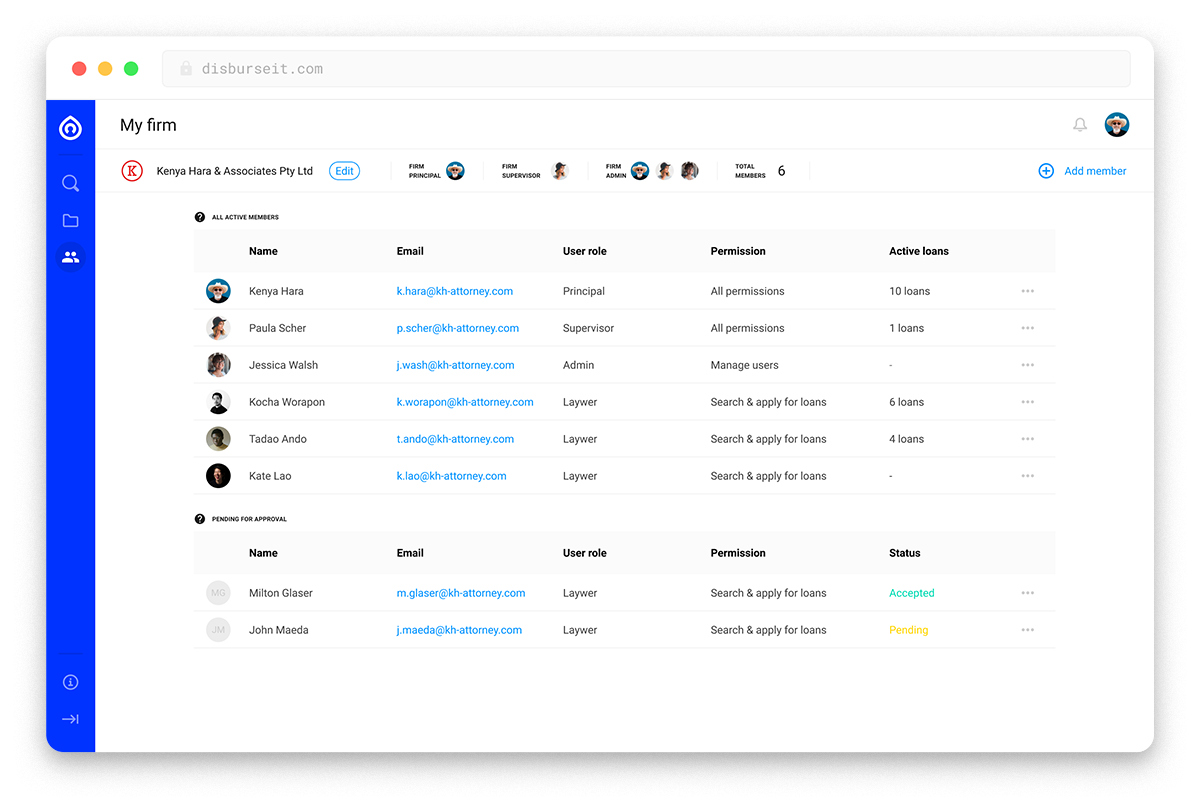The image size is (1200, 800).
Task: Open email m.glaser@kh-attorney.com
Action: pos(461,593)
